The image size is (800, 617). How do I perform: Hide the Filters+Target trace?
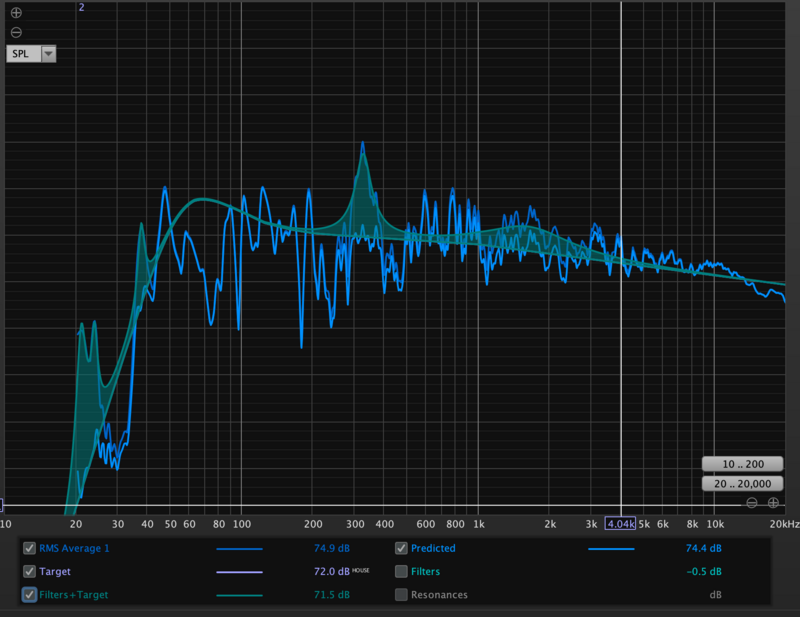click(30, 595)
